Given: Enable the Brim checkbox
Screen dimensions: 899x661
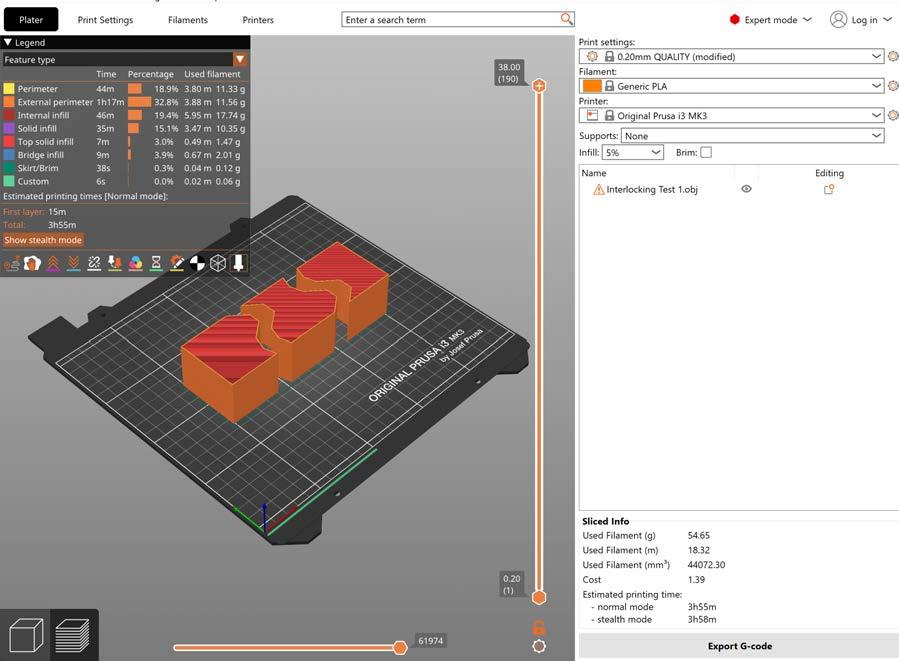Looking at the screenshot, I should pyautogui.click(x=706, y=152).
